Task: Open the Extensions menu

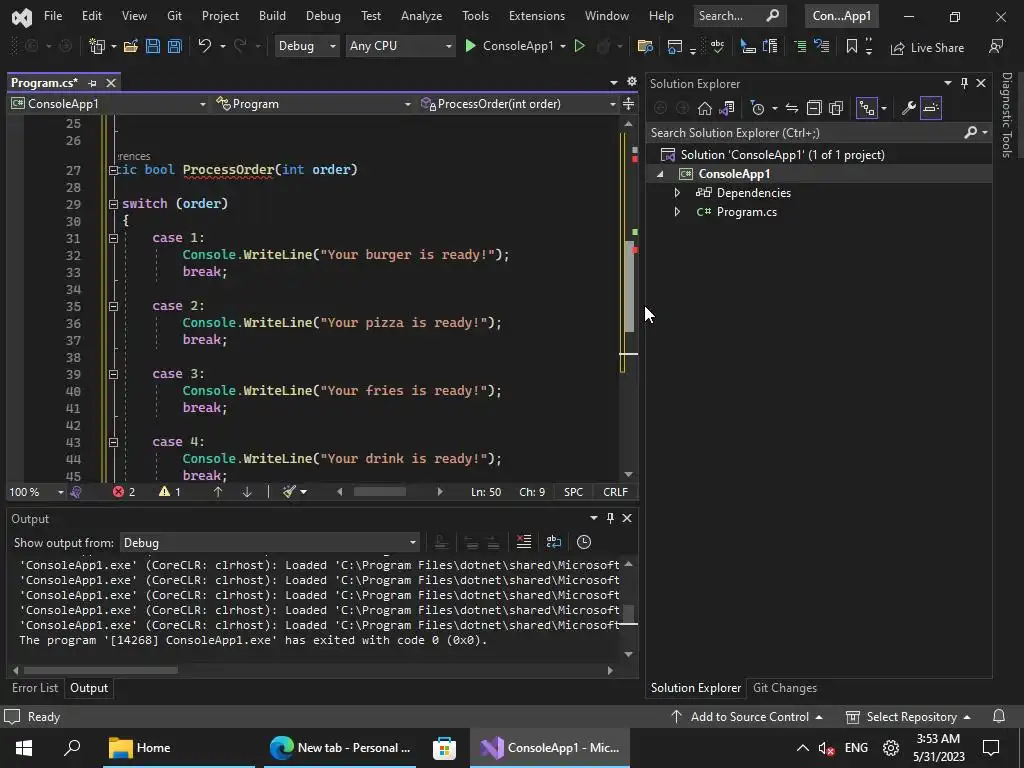Action: point(537,16)
